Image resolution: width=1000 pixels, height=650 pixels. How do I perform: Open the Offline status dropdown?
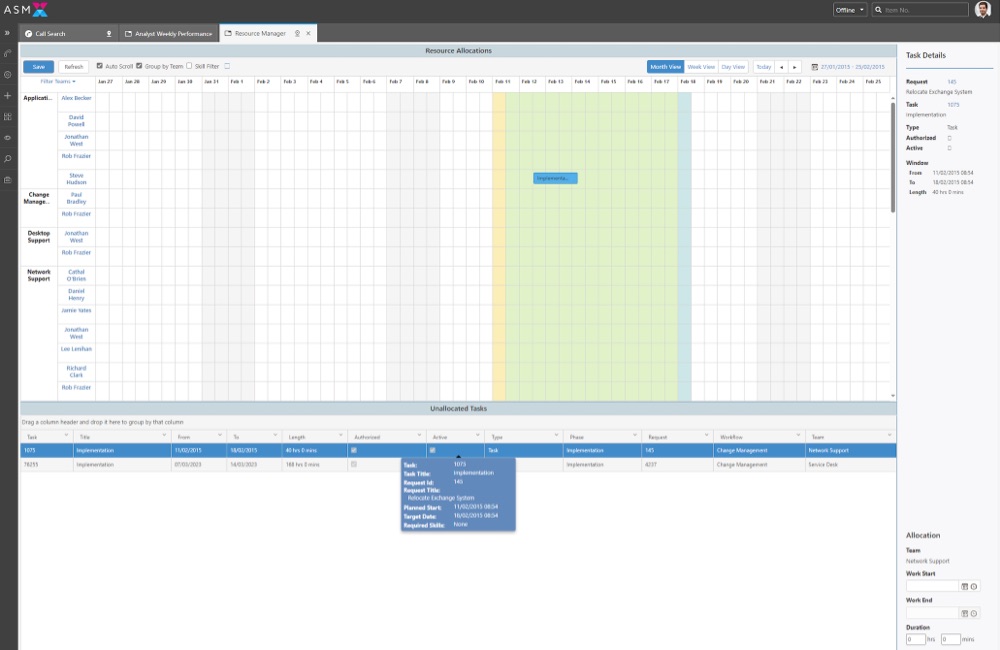pyautogui.click(x=850, y=10)
